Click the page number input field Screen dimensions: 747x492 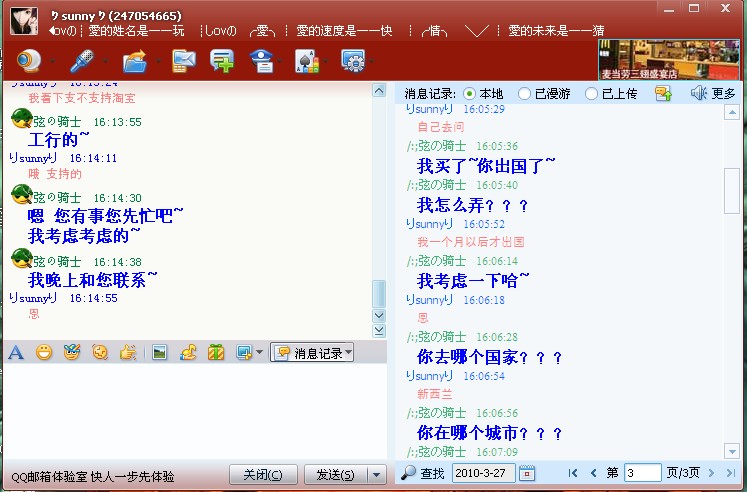[642, 473]
